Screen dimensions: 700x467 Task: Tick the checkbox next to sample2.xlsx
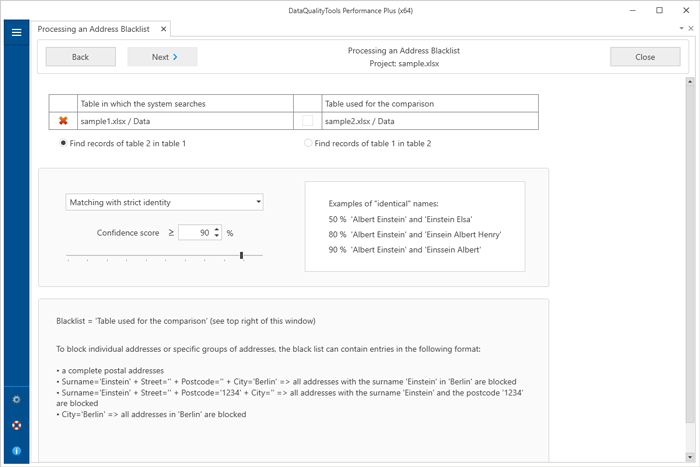coord(308,121)
